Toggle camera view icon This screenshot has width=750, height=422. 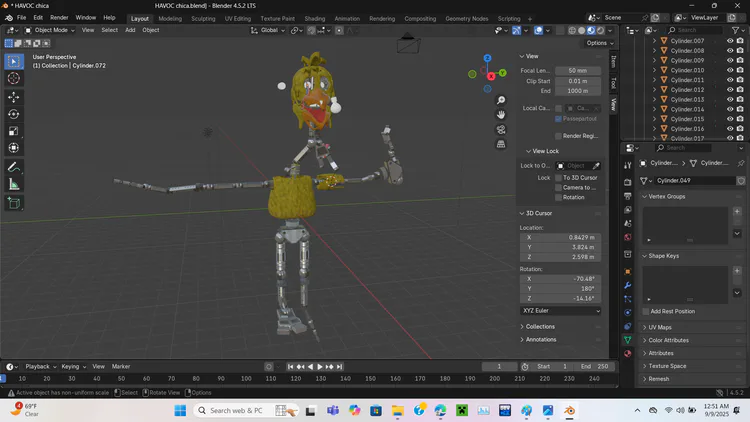tap(501, 130)
